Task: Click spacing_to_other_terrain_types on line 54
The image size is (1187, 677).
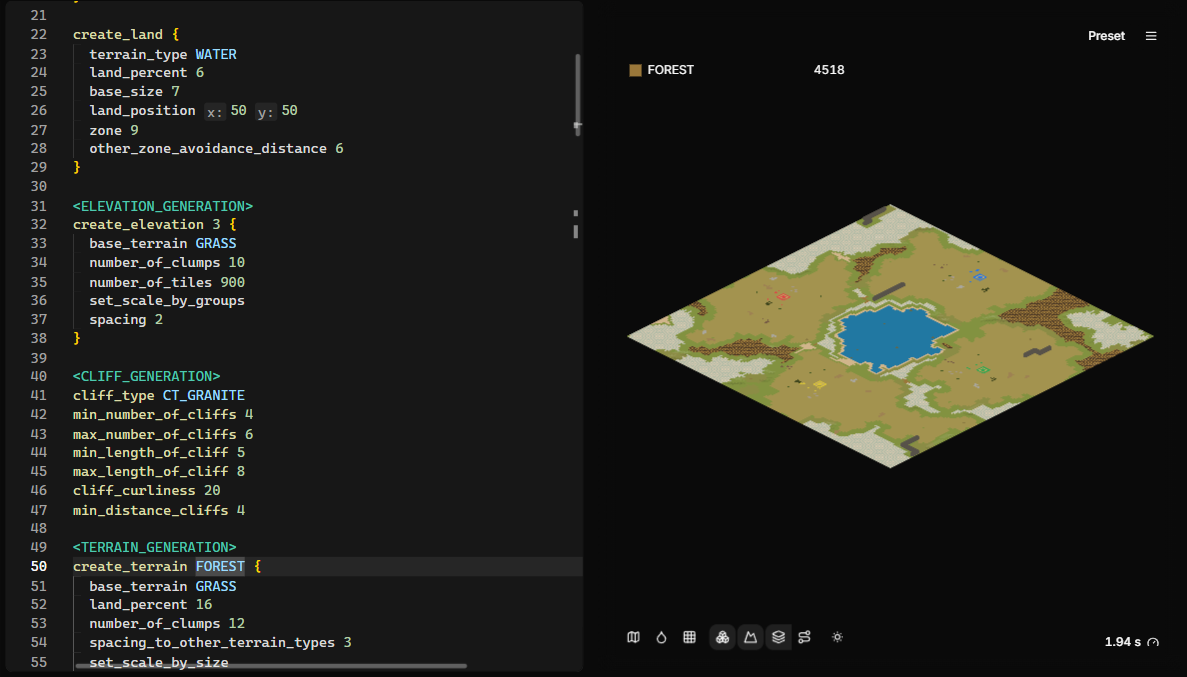Action: (212, 642)
